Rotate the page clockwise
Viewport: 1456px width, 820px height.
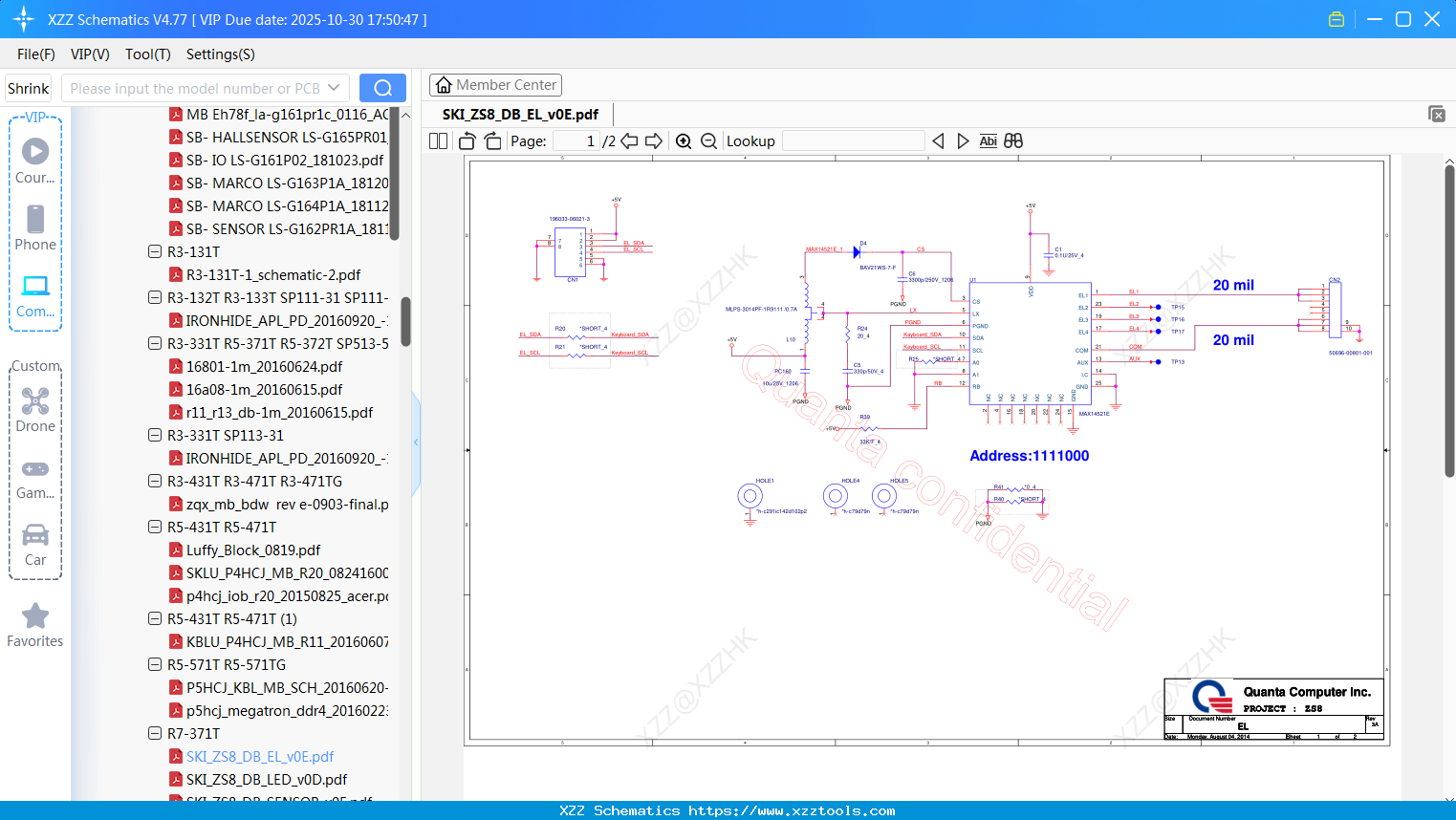[492, 141]
